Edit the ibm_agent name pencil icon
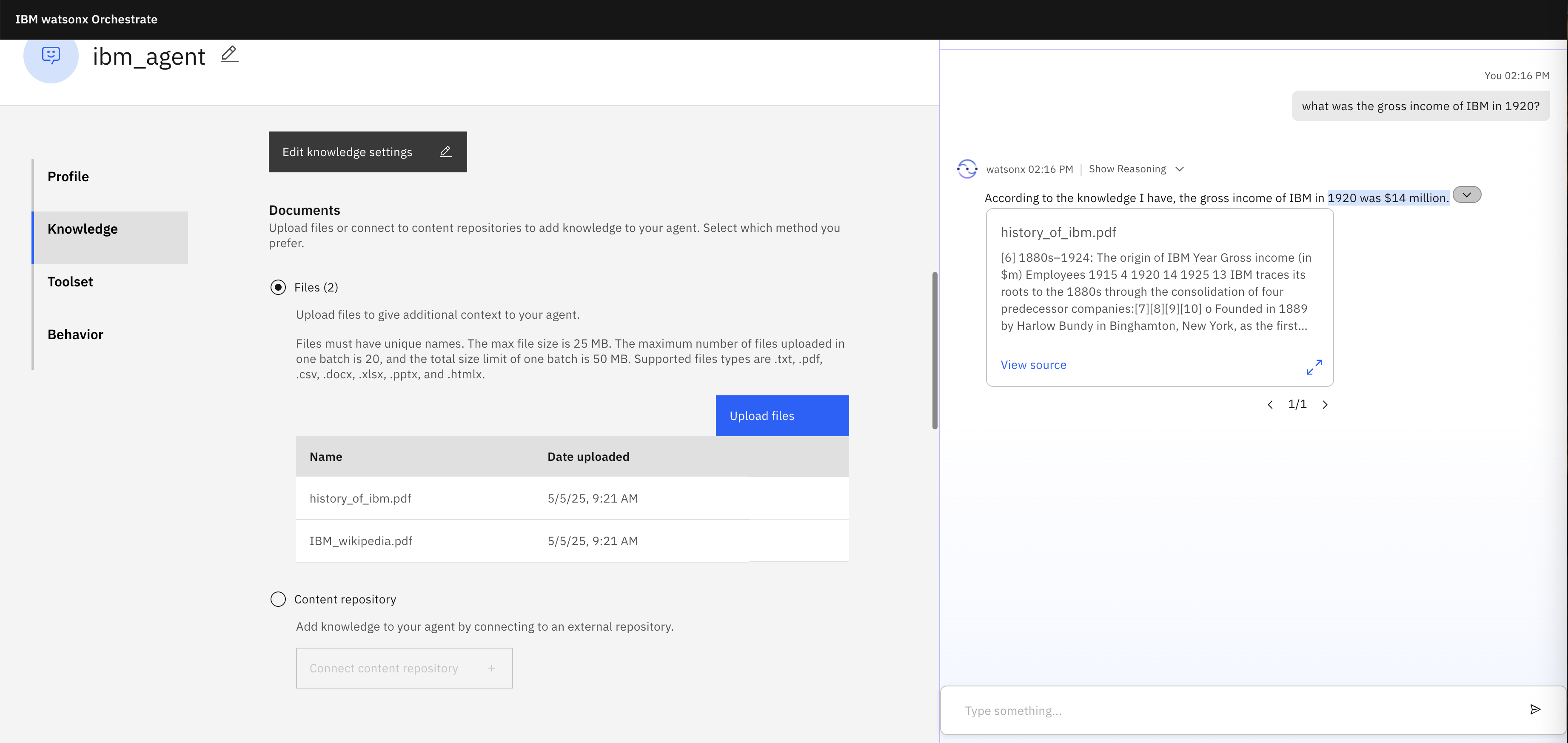The image size is (1568, 743). coord(229,55)
